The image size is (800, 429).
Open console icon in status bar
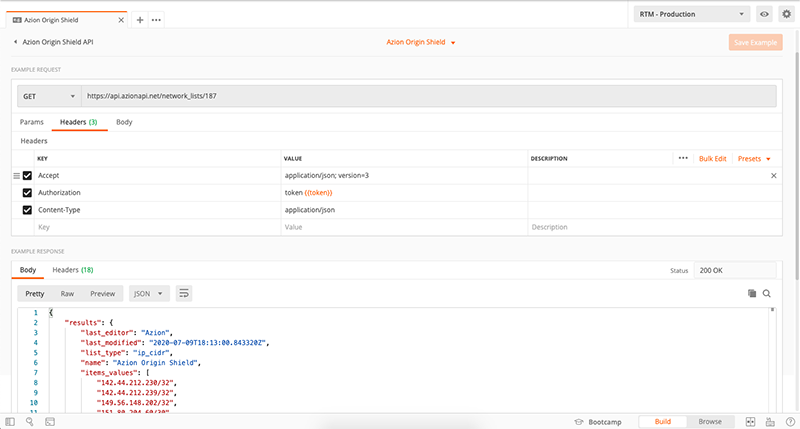[49, 422]
